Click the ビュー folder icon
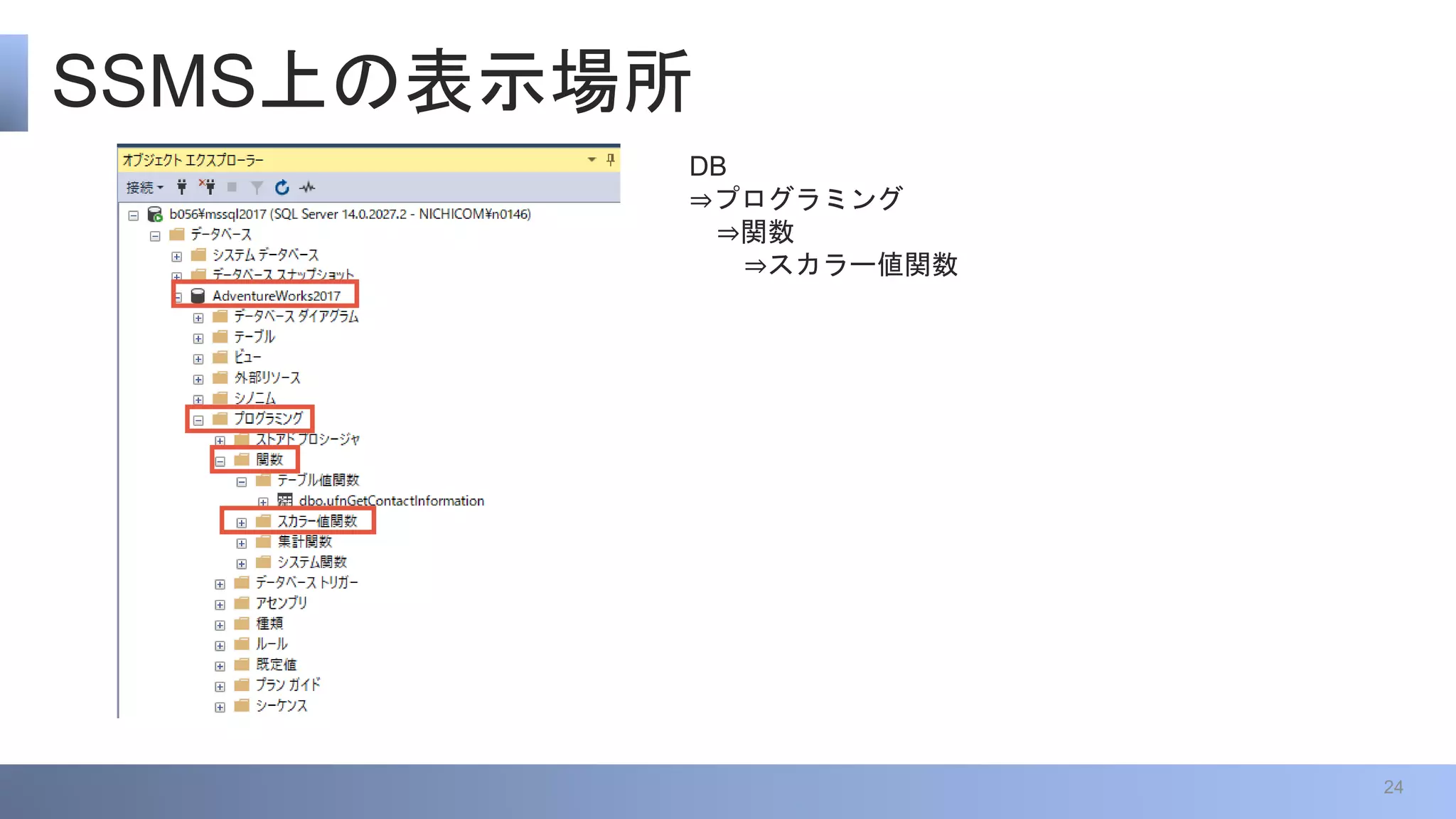This screenshot has height=819, width=1456. pos(220,357)
